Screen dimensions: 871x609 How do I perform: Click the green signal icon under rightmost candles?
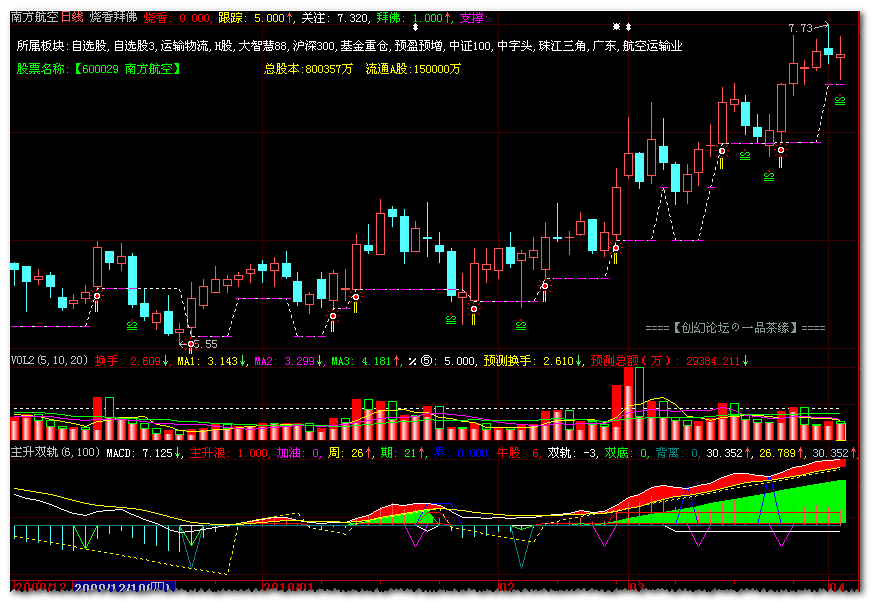click(840, 100)
